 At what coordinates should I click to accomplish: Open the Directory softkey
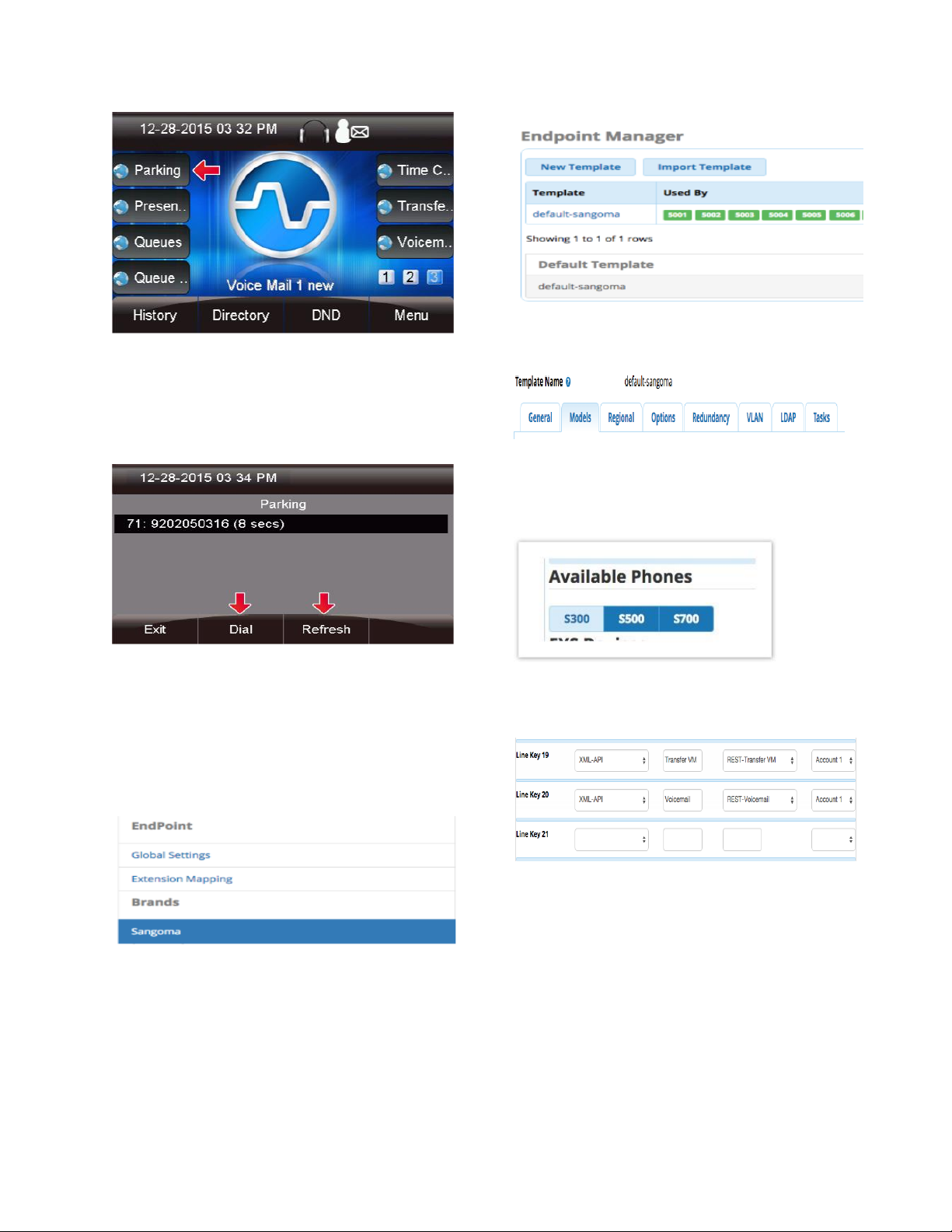click(x=241, y=316)
